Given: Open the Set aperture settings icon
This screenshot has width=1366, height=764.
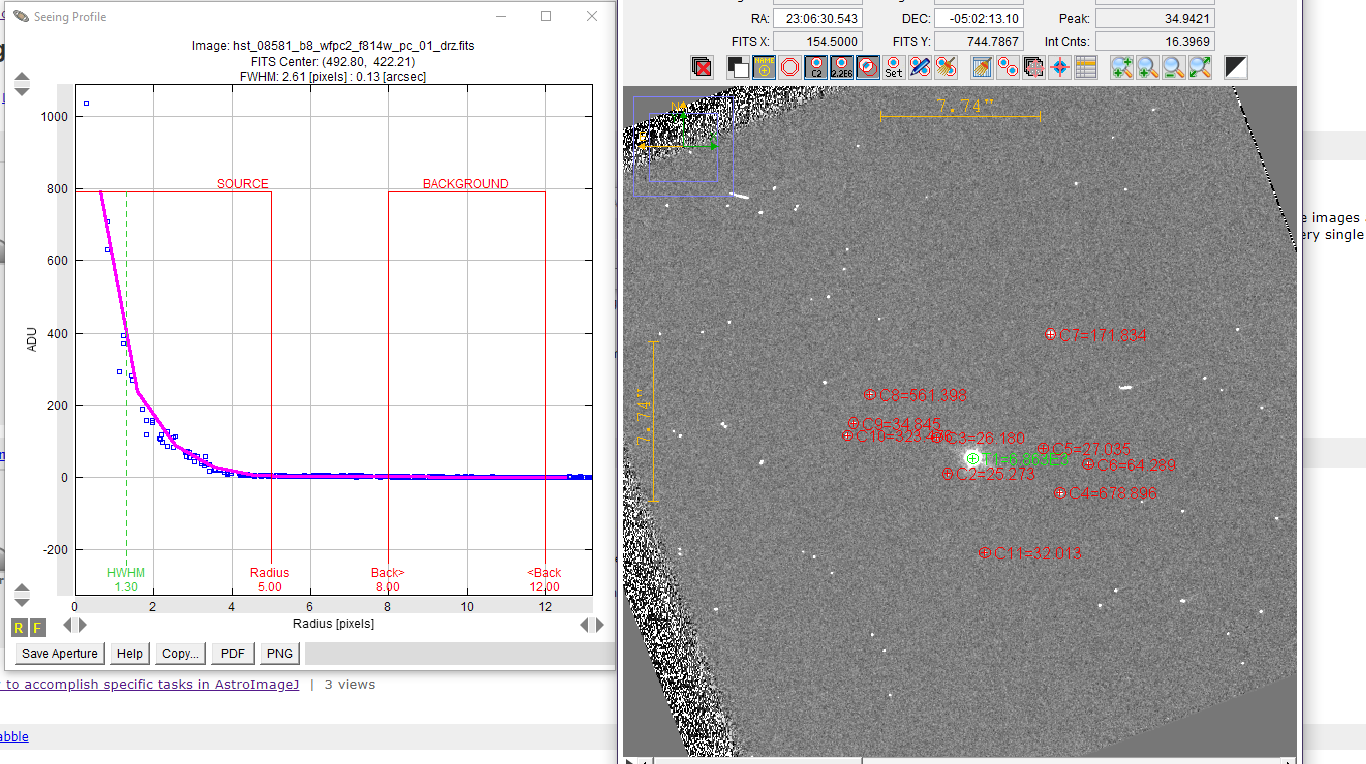Looking at the screenshot, I should coord(894,67).
